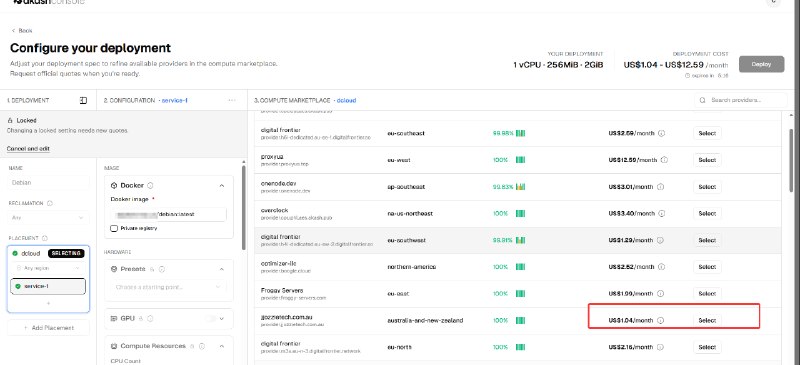Select the optimizer-llc provider
800x365 pixels.
coord(707,267)
